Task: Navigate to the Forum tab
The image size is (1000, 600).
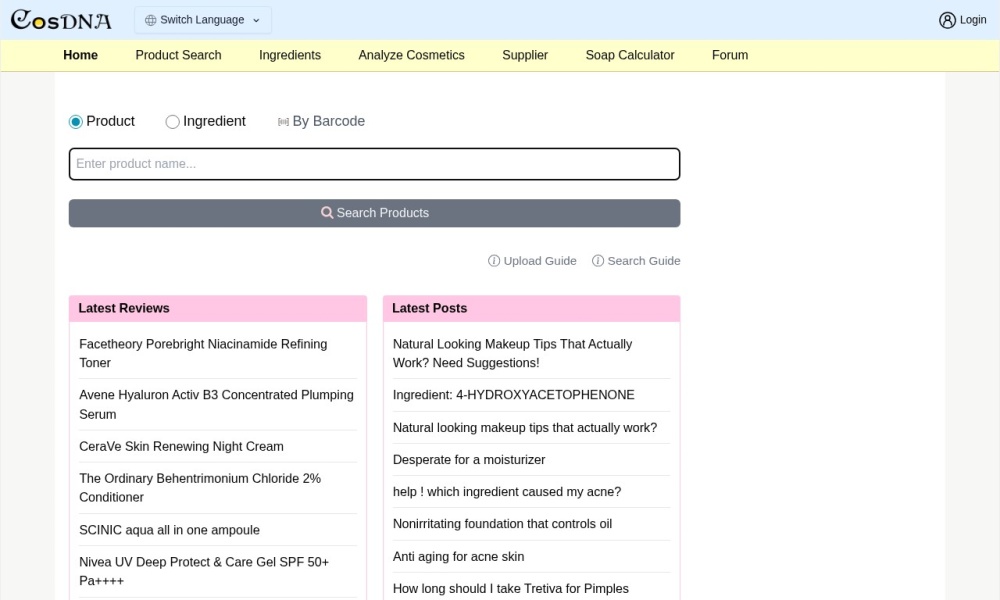Action: pyautogui.click(x=729, y=55)
